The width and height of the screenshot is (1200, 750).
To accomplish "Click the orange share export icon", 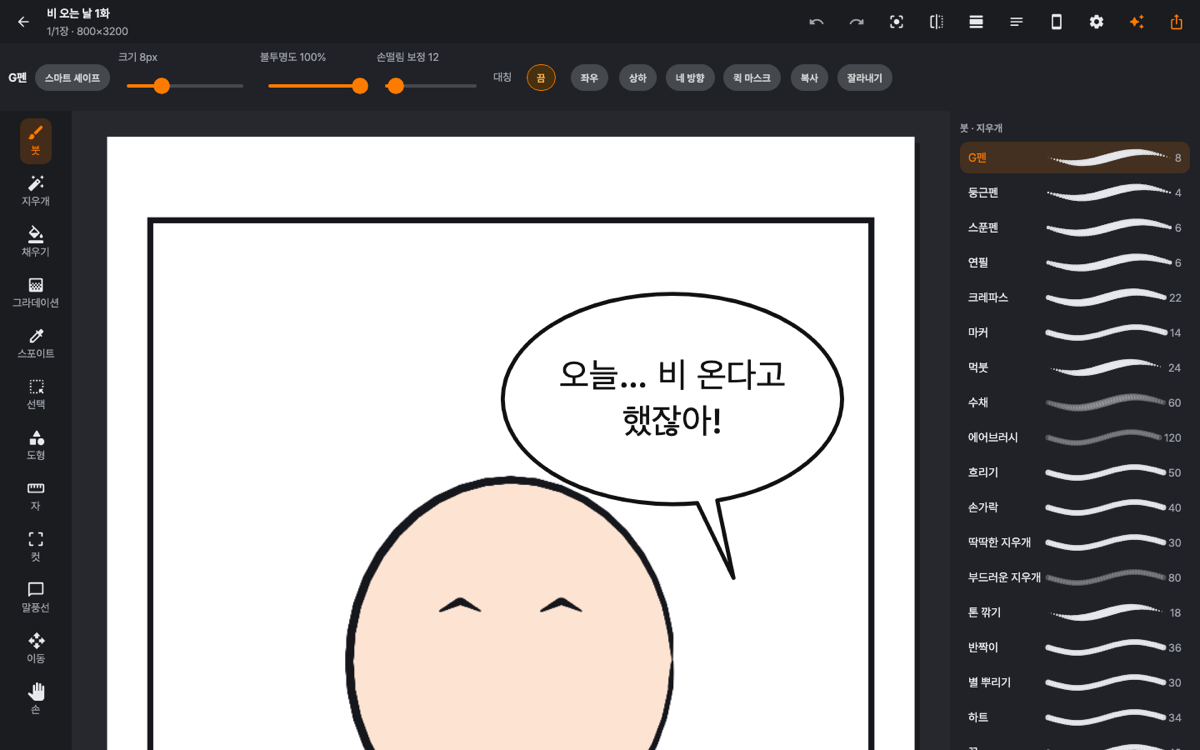I will (1176, 22).
